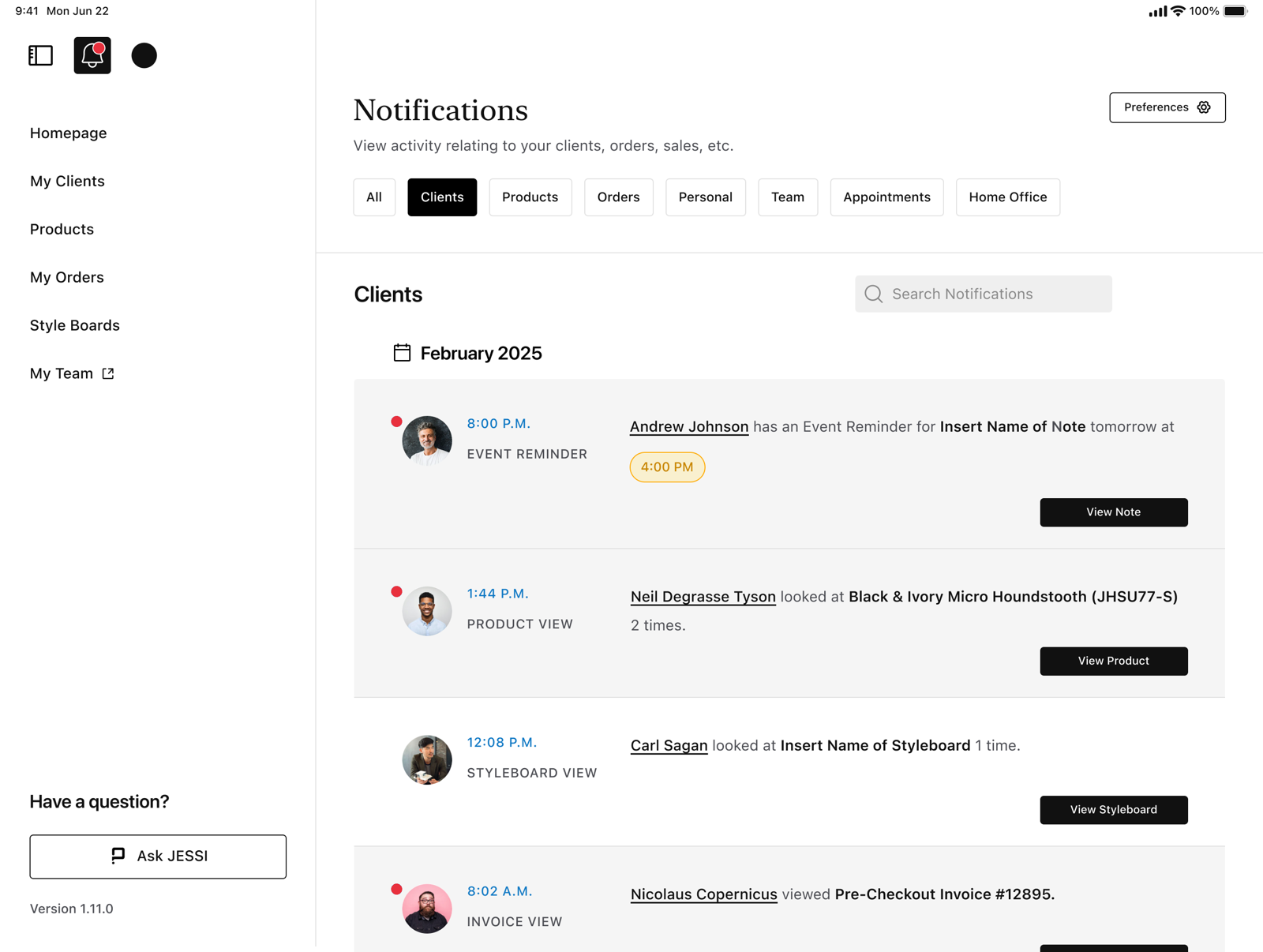Click Nicolaus Copernicus's avatar photo
The image size is (1263, 952).
coord(427,909)
